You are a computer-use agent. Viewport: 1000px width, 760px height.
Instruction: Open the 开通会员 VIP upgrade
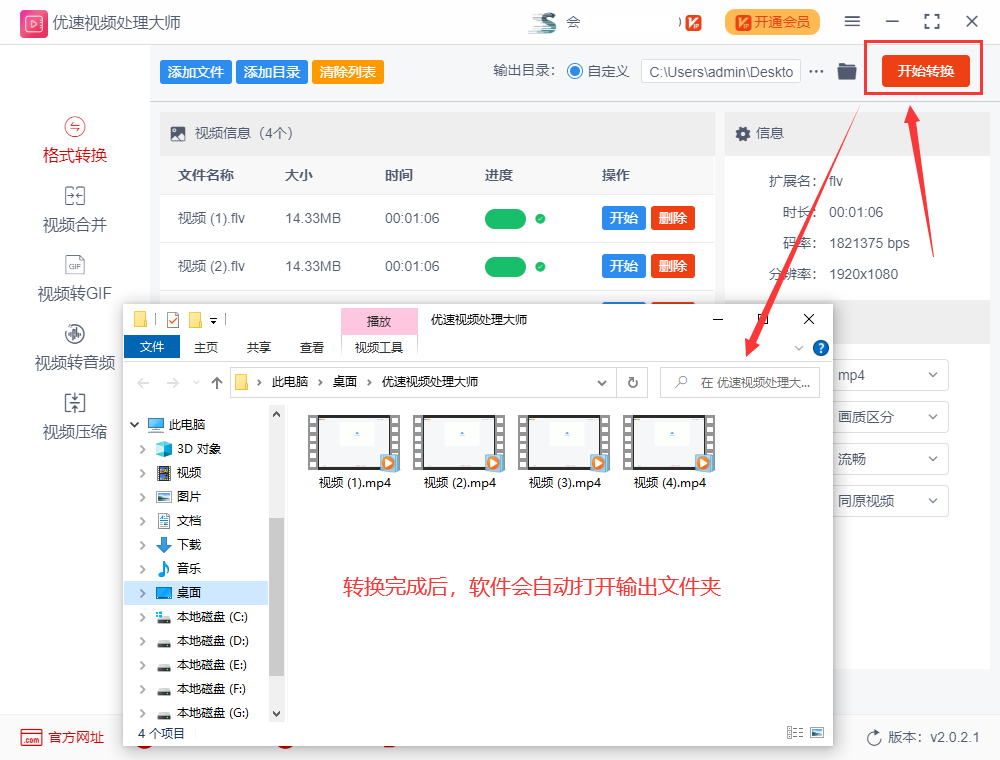coord(772,22)
